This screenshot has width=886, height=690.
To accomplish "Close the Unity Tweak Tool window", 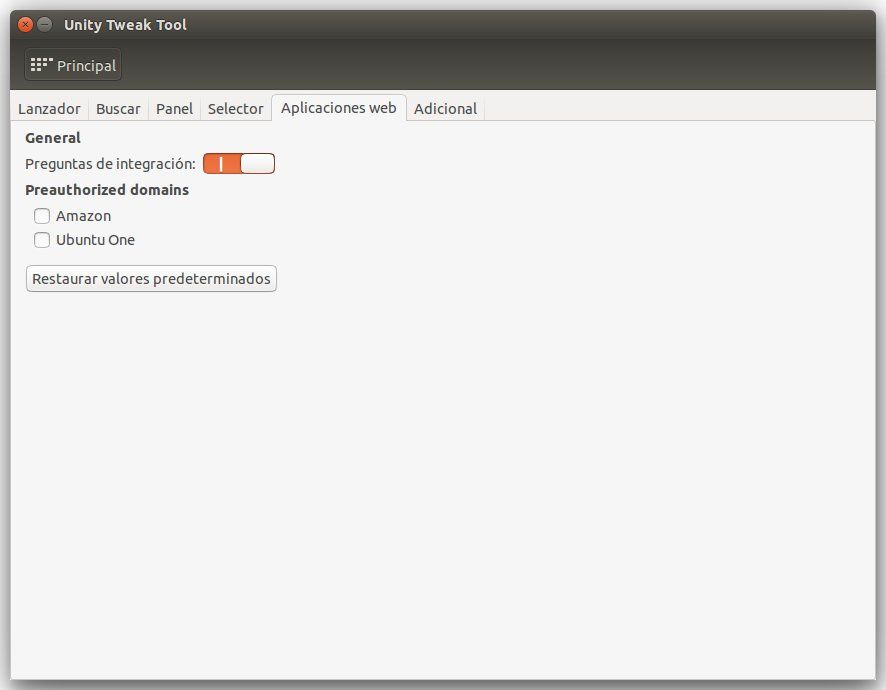I will point(25,24).
